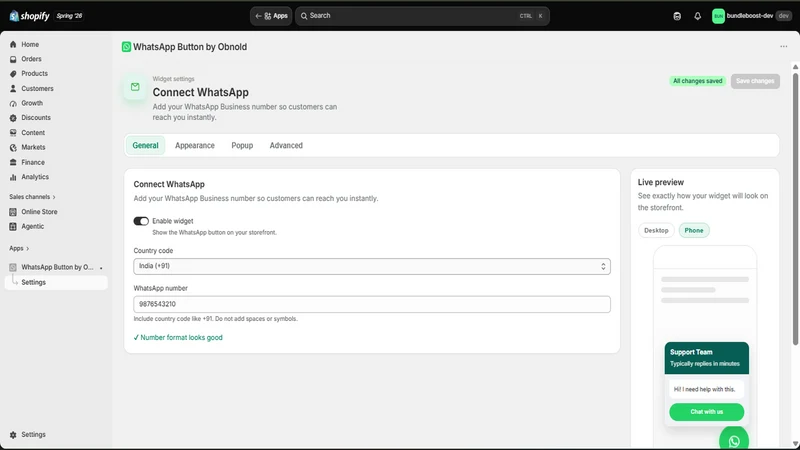Open Markets via its globe icon

pyautogui.click(x=13, y=147)
